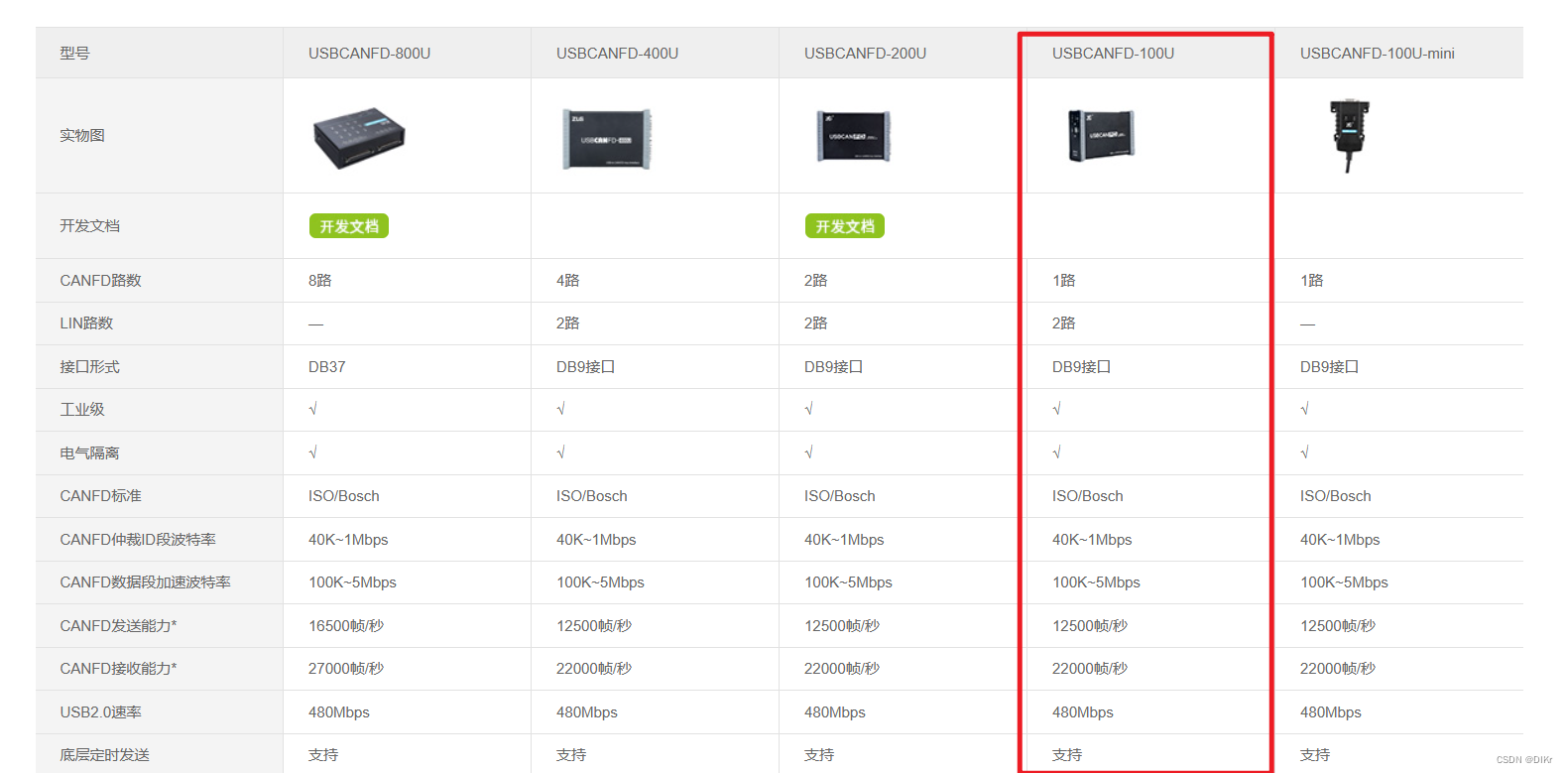The width and height of the screenshot is (1568, 773).
Task: Click the USBCANFD-800U product image
Action: point(359,138)
